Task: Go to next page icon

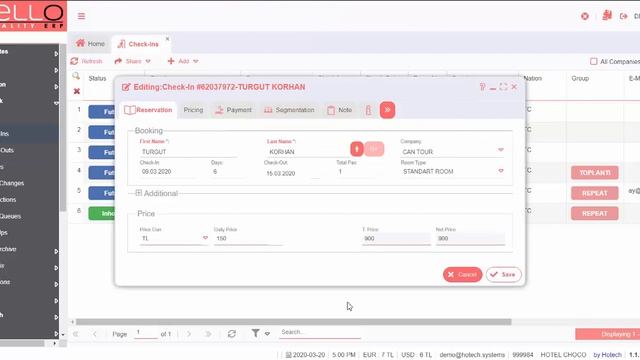Action: (189, 334)
